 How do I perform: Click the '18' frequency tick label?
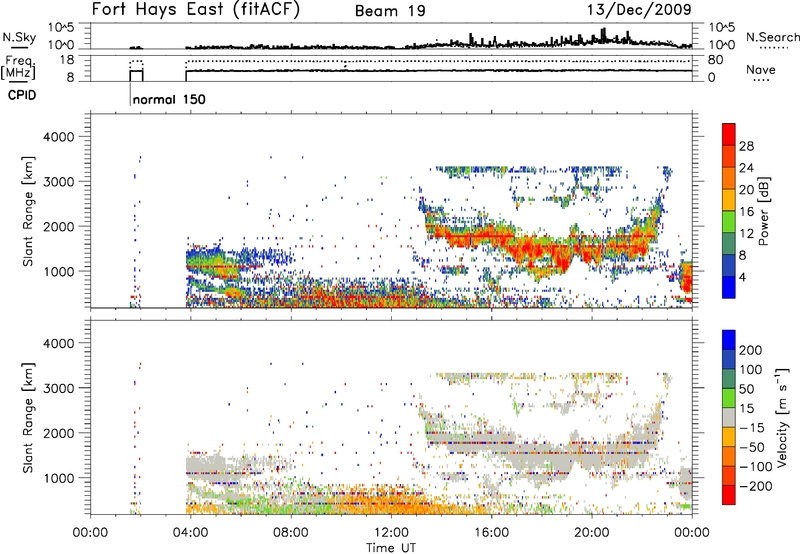click(66, 60)
